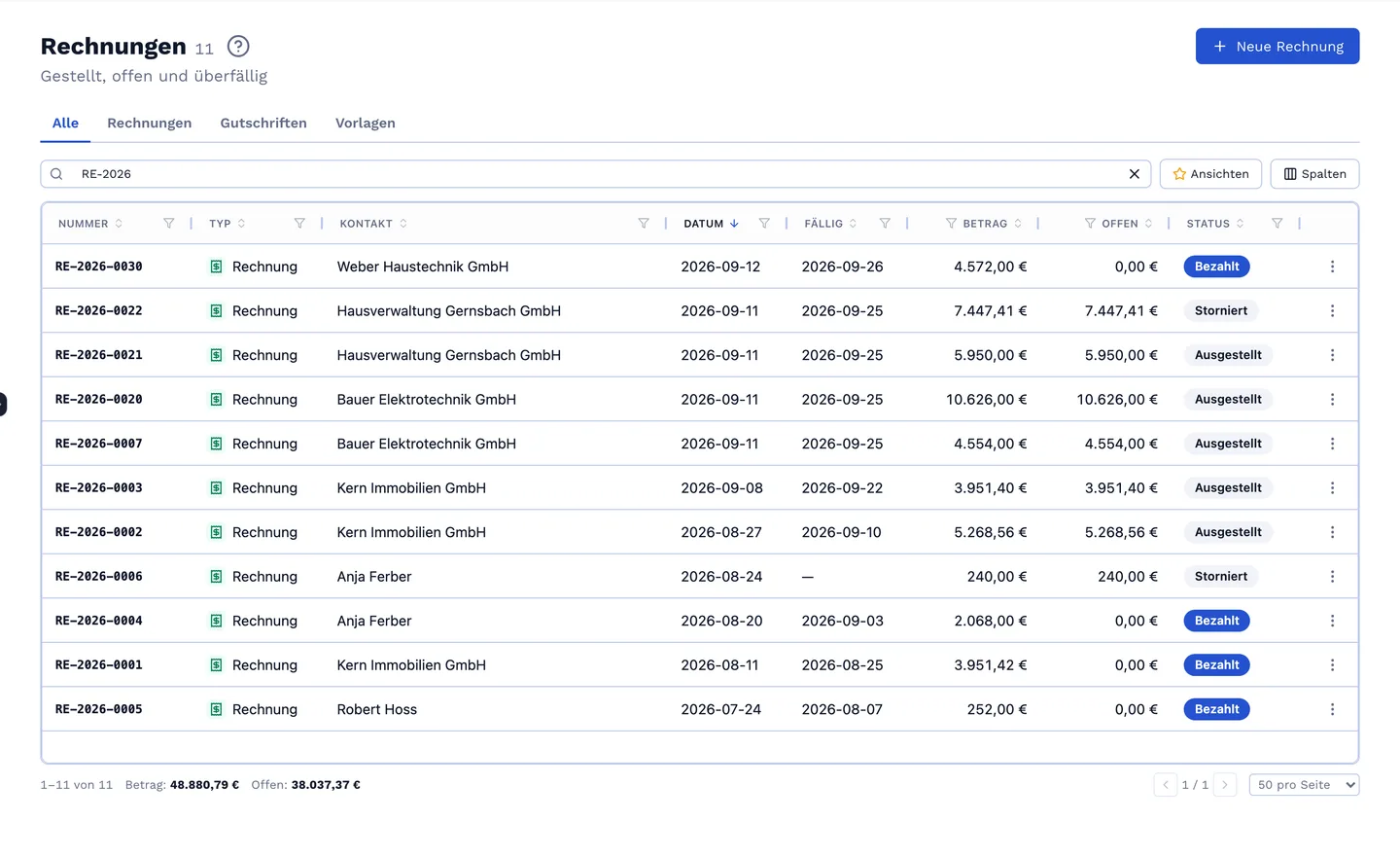Switch to the Rechnungen tab
Image resolution: width=1400 pixels, height=857 pixels.
coord(150,123)
